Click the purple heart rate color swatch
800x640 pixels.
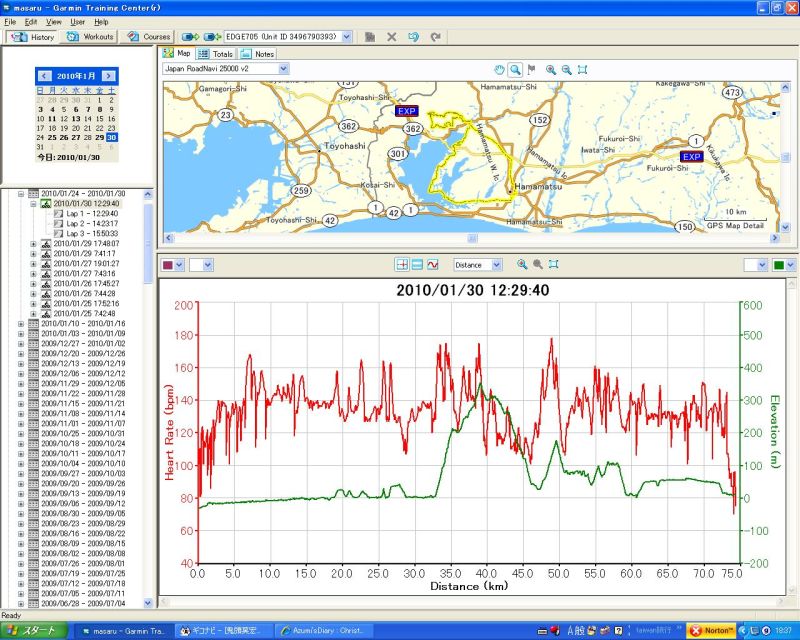[x=168, y=265]
